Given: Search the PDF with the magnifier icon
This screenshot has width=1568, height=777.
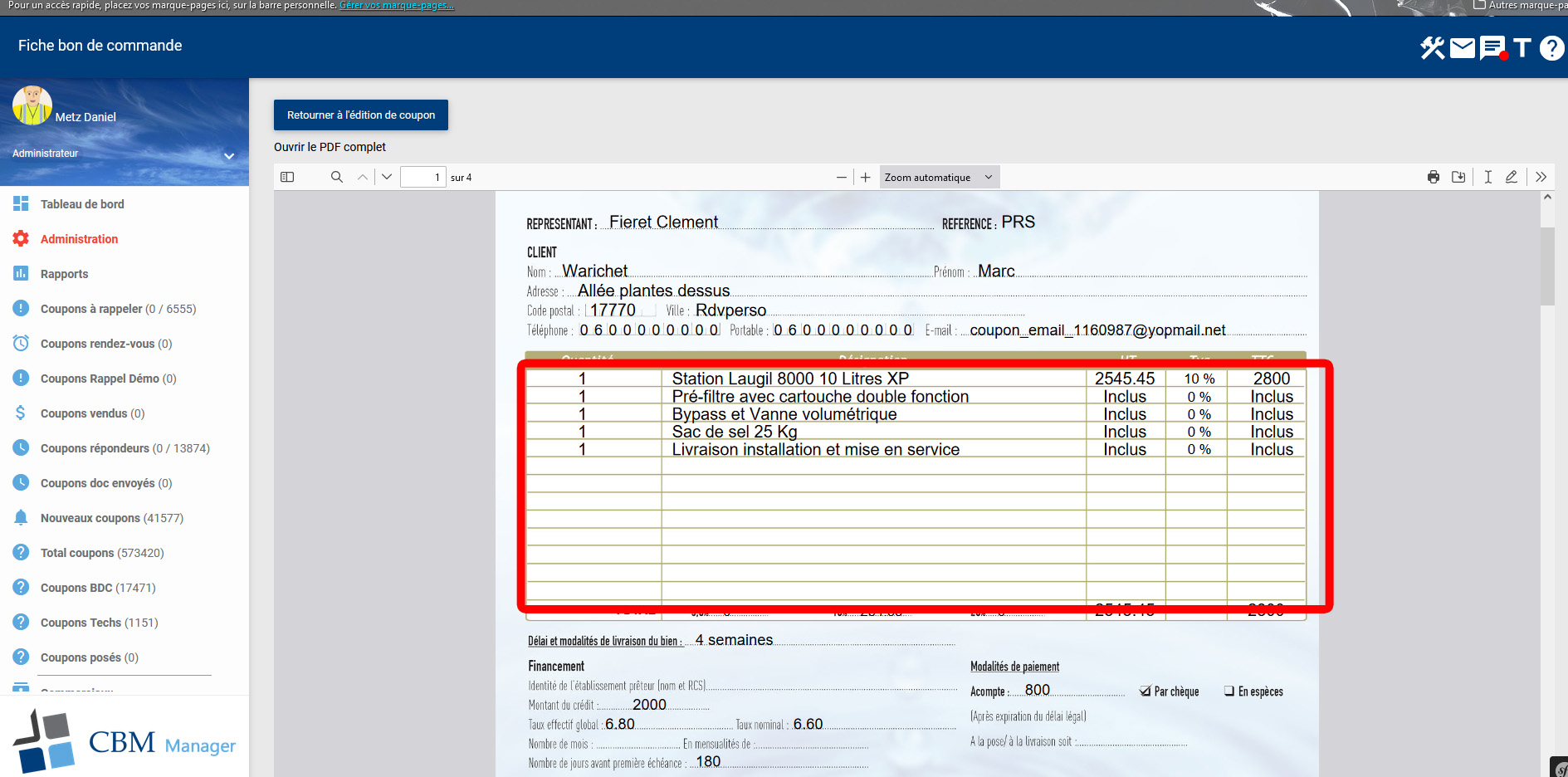Looking at the screenshot, I should [x=337, y=177].
